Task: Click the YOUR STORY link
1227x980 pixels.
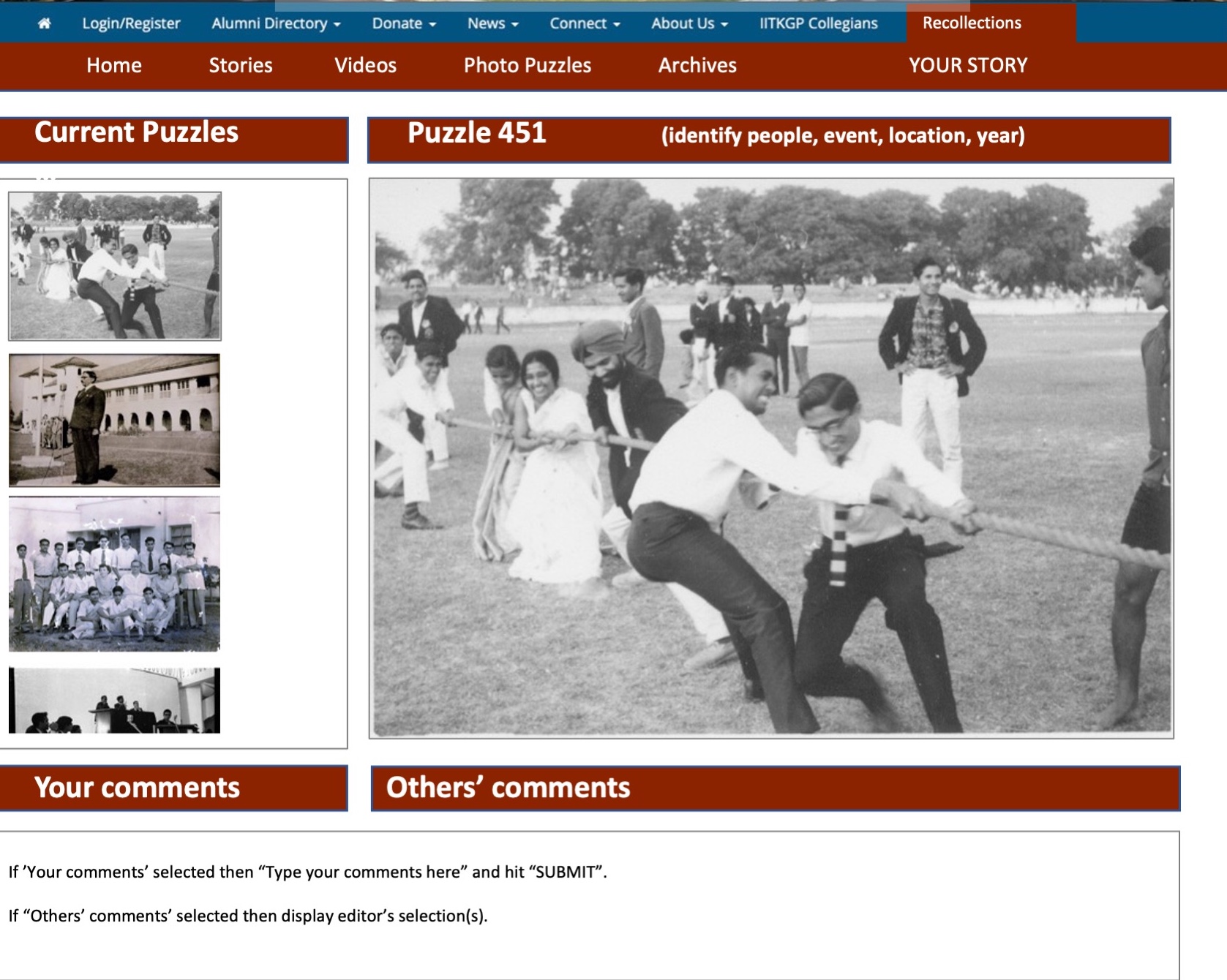Action: [x=968, y=65]
